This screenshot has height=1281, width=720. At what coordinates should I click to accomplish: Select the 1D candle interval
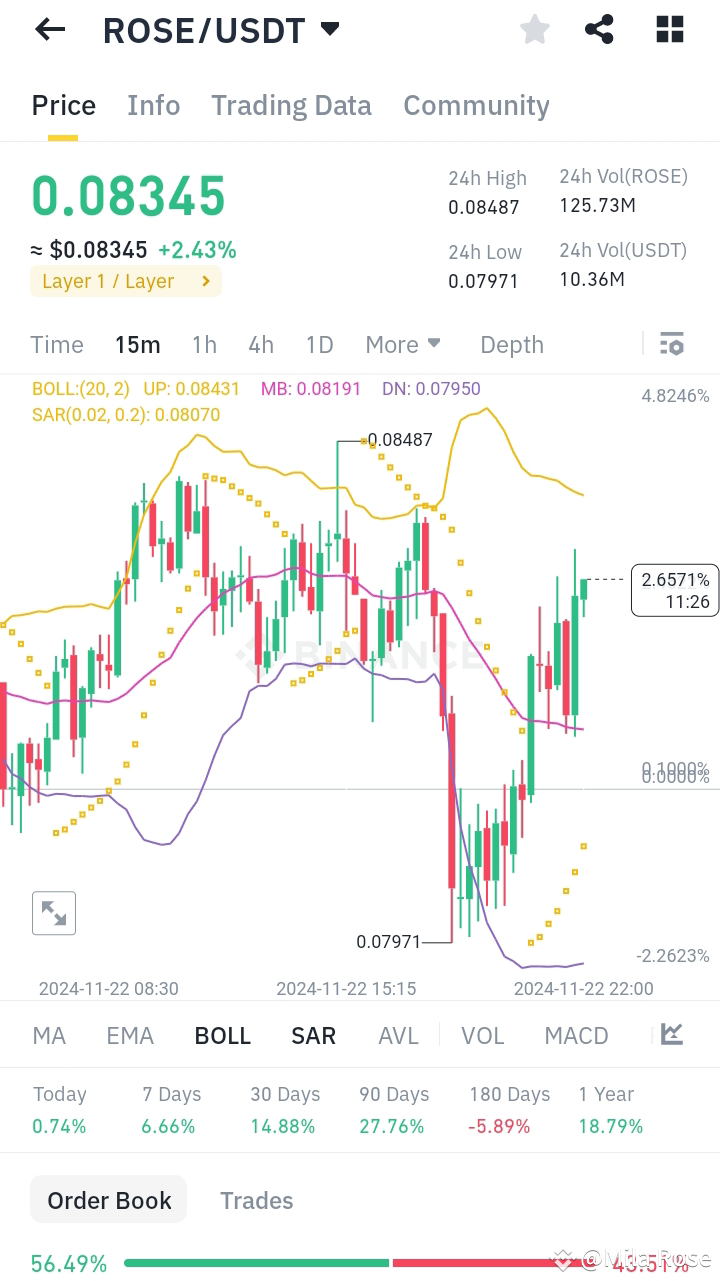point(319,344)
